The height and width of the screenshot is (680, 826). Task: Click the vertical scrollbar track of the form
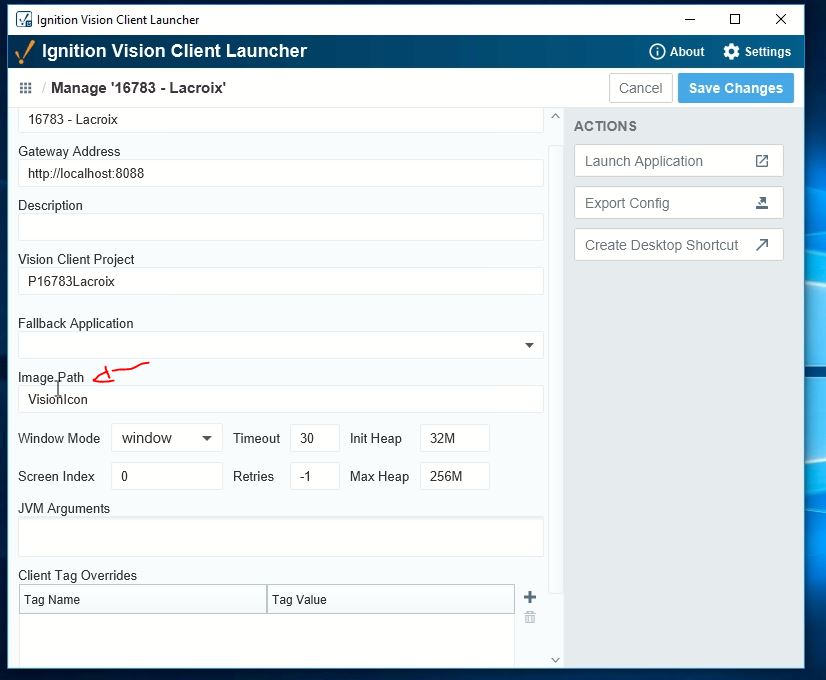[x=555, y=369]
